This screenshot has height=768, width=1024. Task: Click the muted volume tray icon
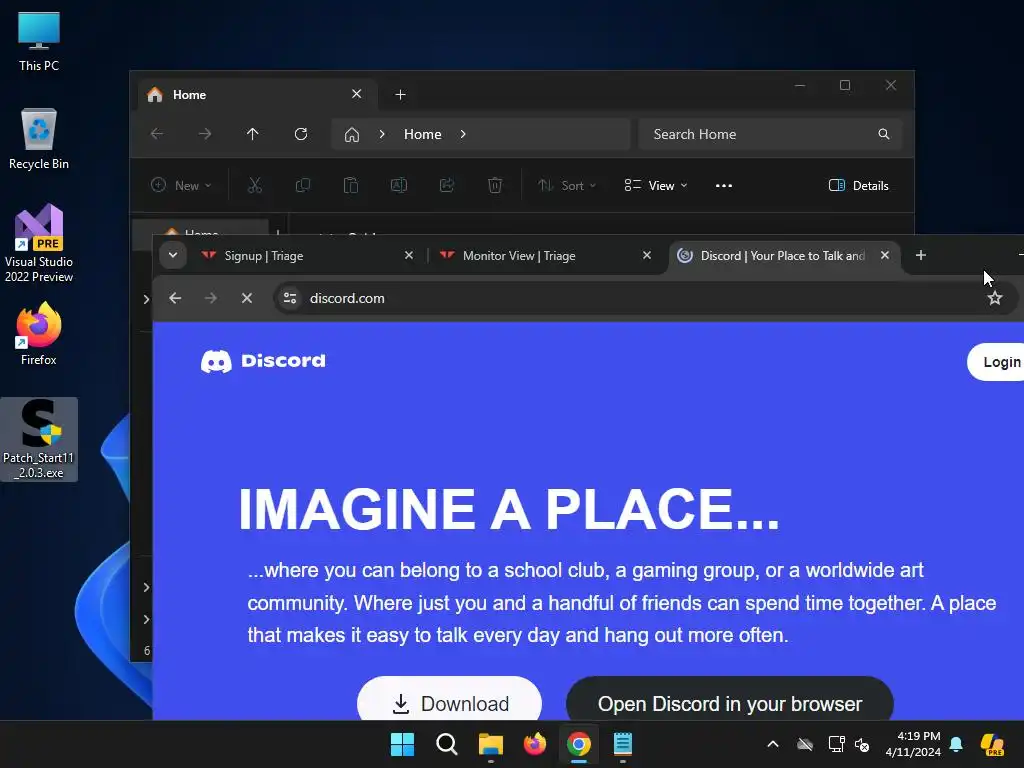point(862,744)
